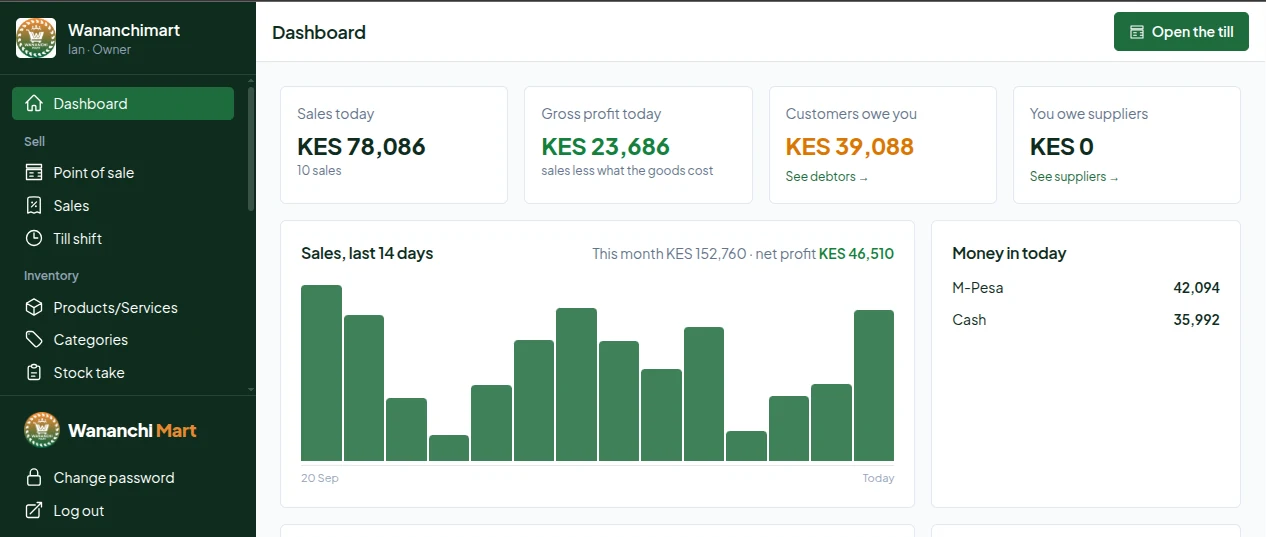Image resolution: width=1266 pixels, height=537 pixels.
Task: Click the Cash amount 35,992
Action: click(x=1196, y=320)
